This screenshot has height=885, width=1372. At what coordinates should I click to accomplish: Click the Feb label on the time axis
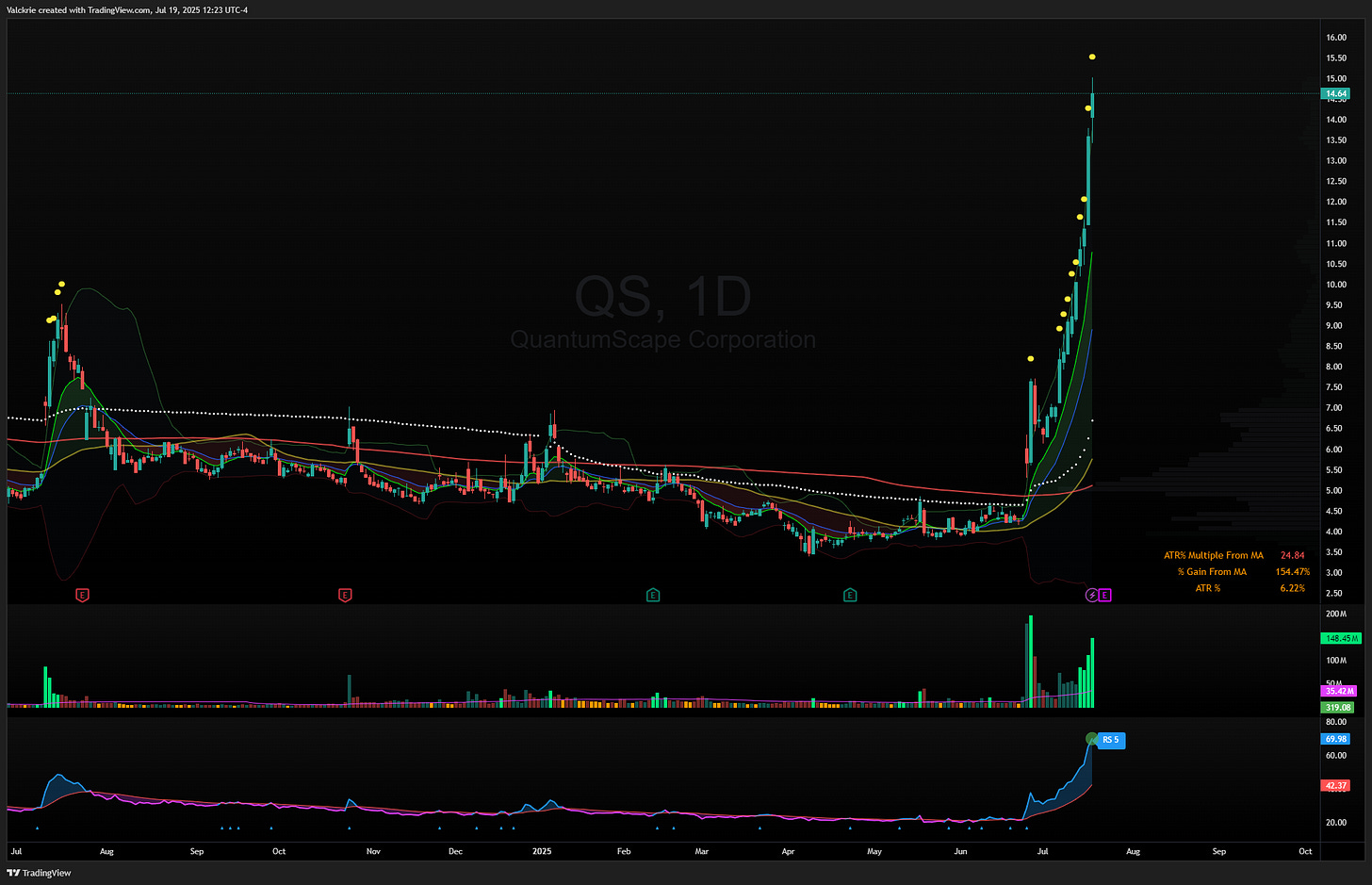(x=624, y=851)
